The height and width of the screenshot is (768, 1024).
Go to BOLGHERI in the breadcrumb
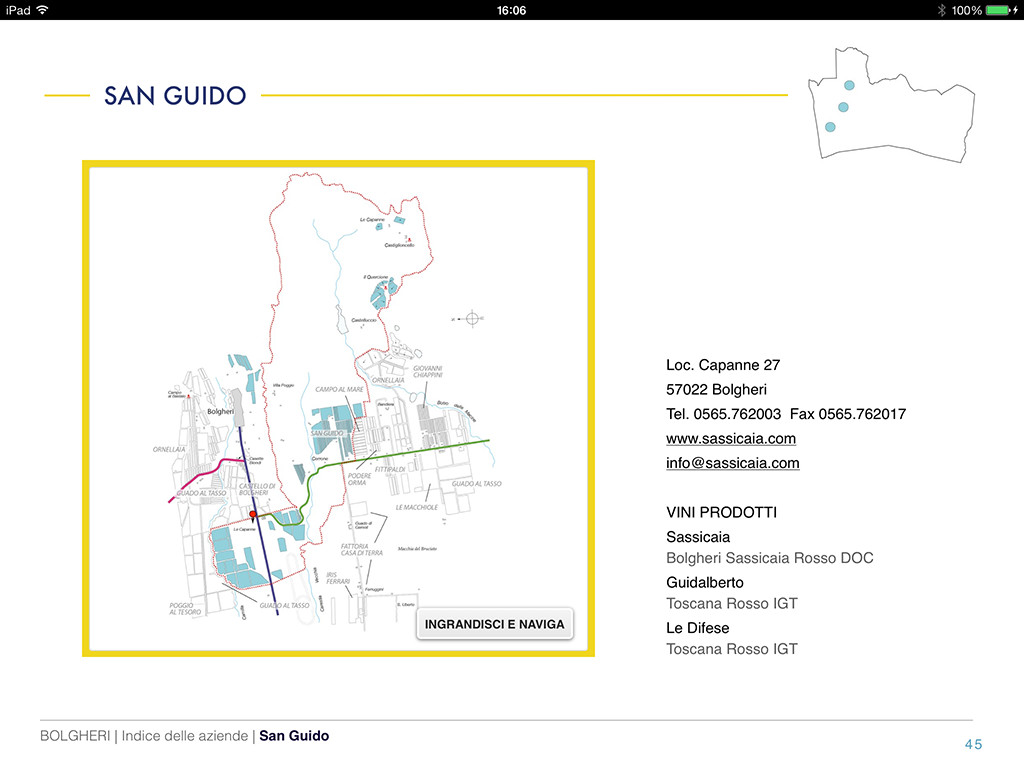75,736
